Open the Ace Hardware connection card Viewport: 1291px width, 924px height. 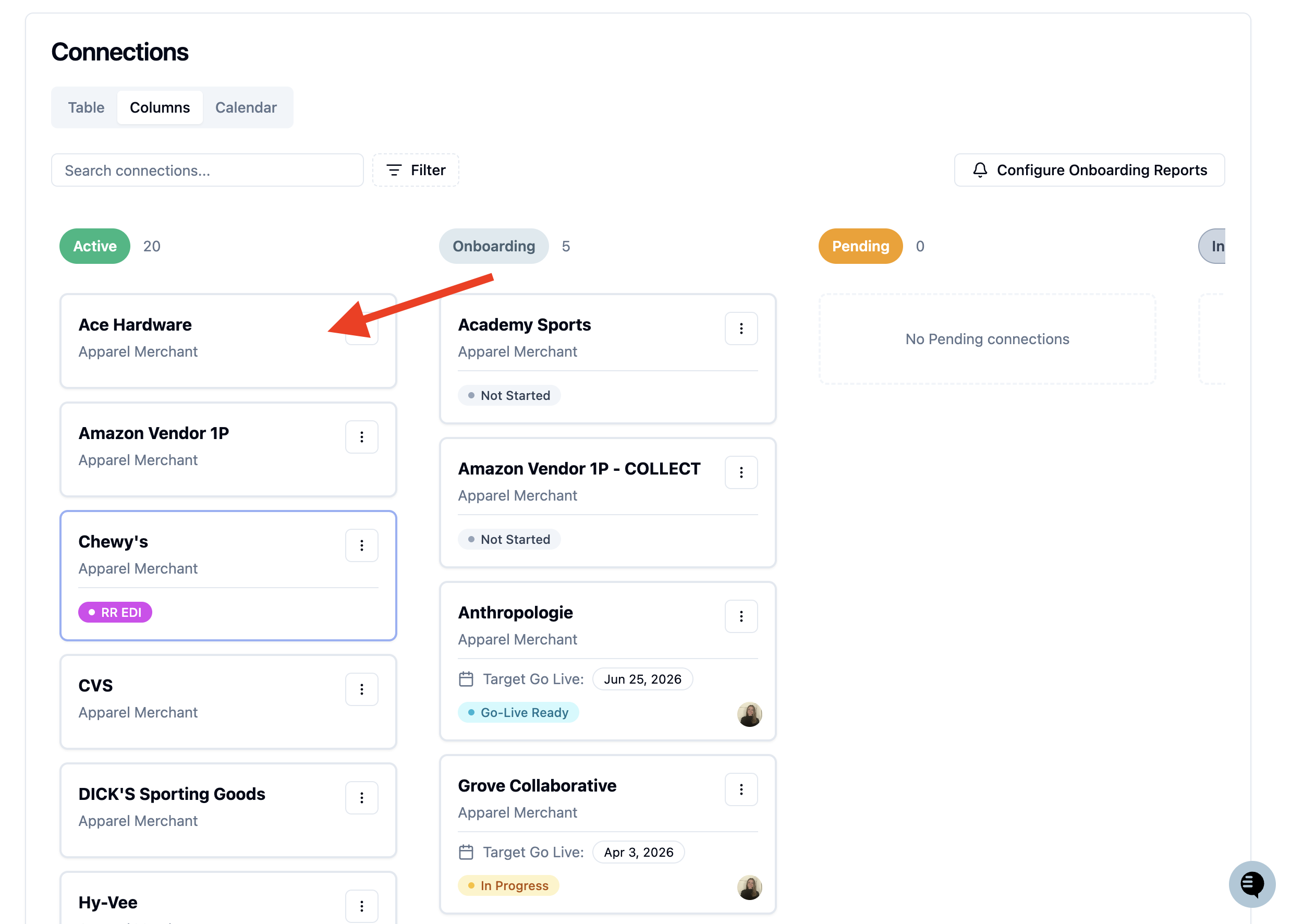point(227,341)
